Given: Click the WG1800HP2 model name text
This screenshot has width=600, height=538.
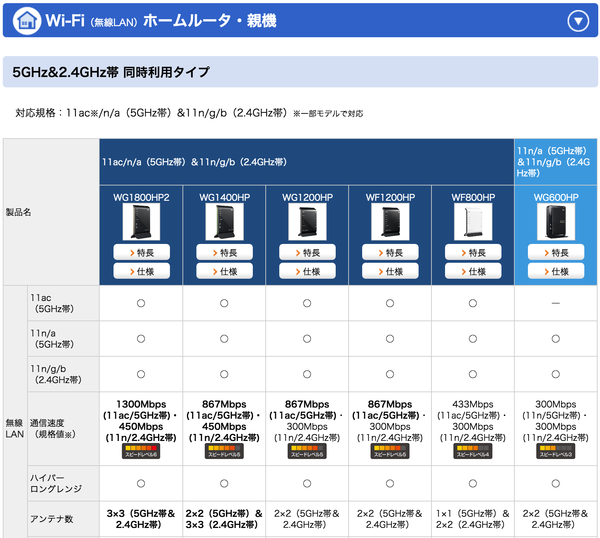Looking at the screenshot, I should click(x=141, y=197).
